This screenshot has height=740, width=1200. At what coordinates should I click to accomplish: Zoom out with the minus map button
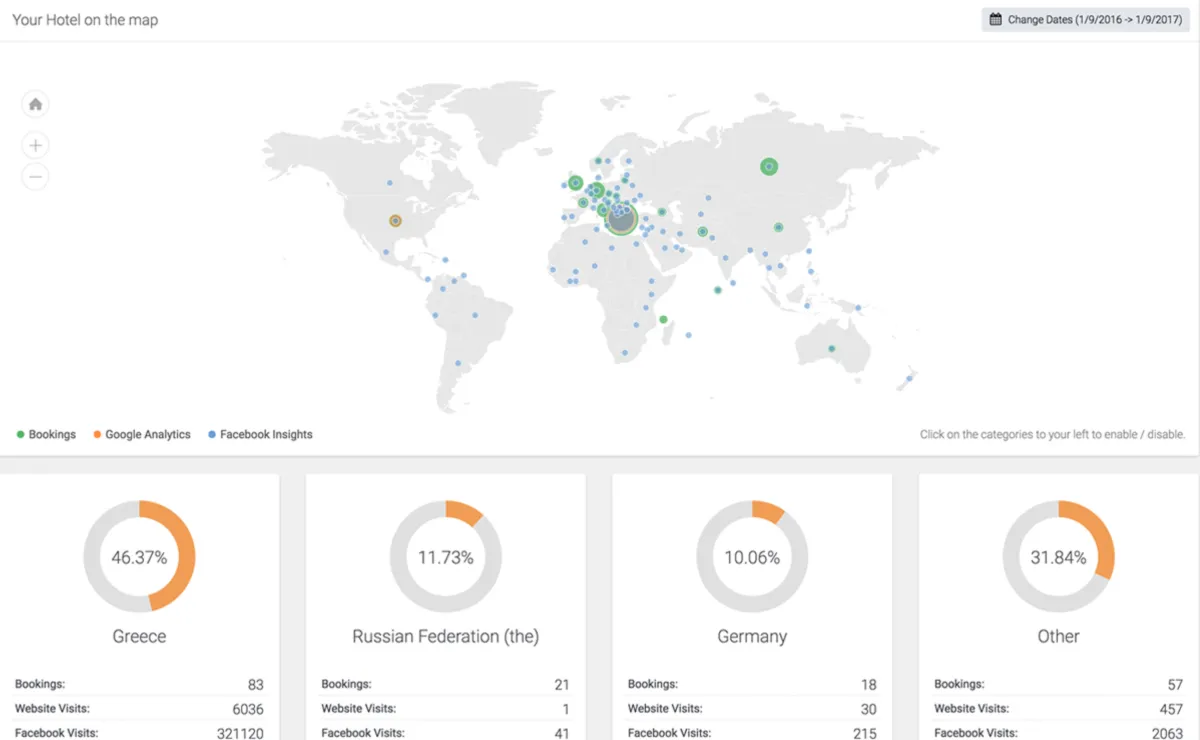(x=35, y=177)
